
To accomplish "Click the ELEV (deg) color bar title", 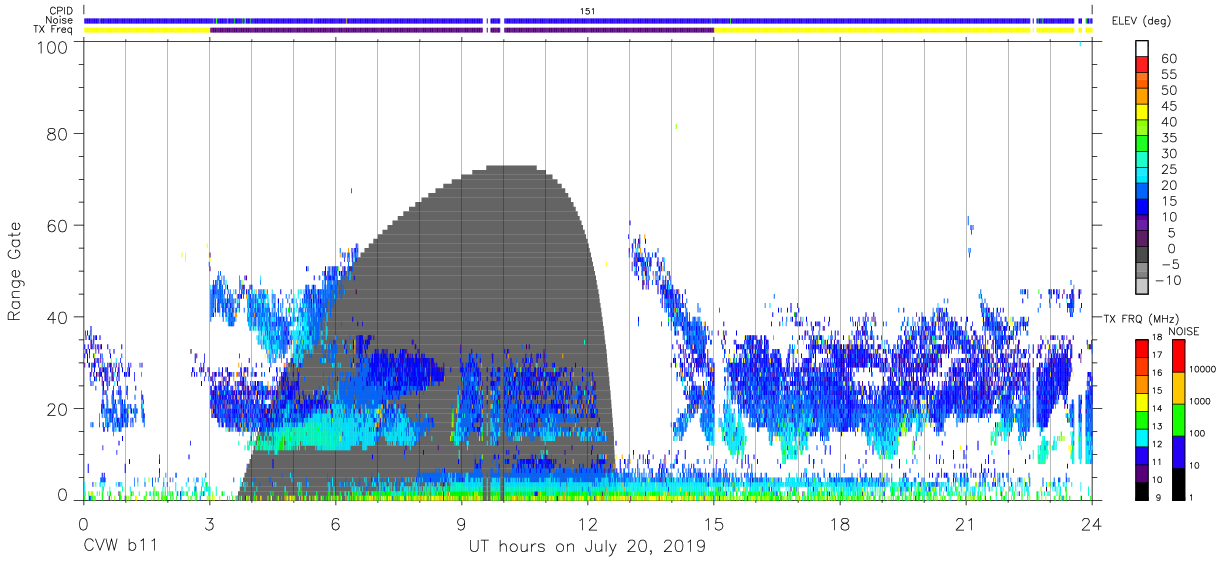I will (x=1142, y=21).
